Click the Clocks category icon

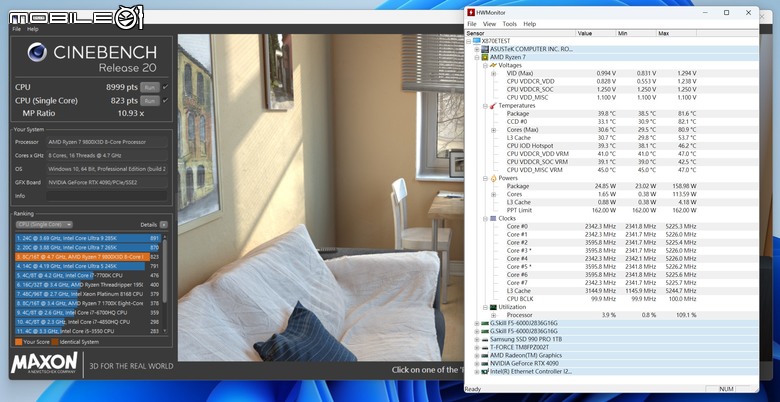tap(493, 218)
